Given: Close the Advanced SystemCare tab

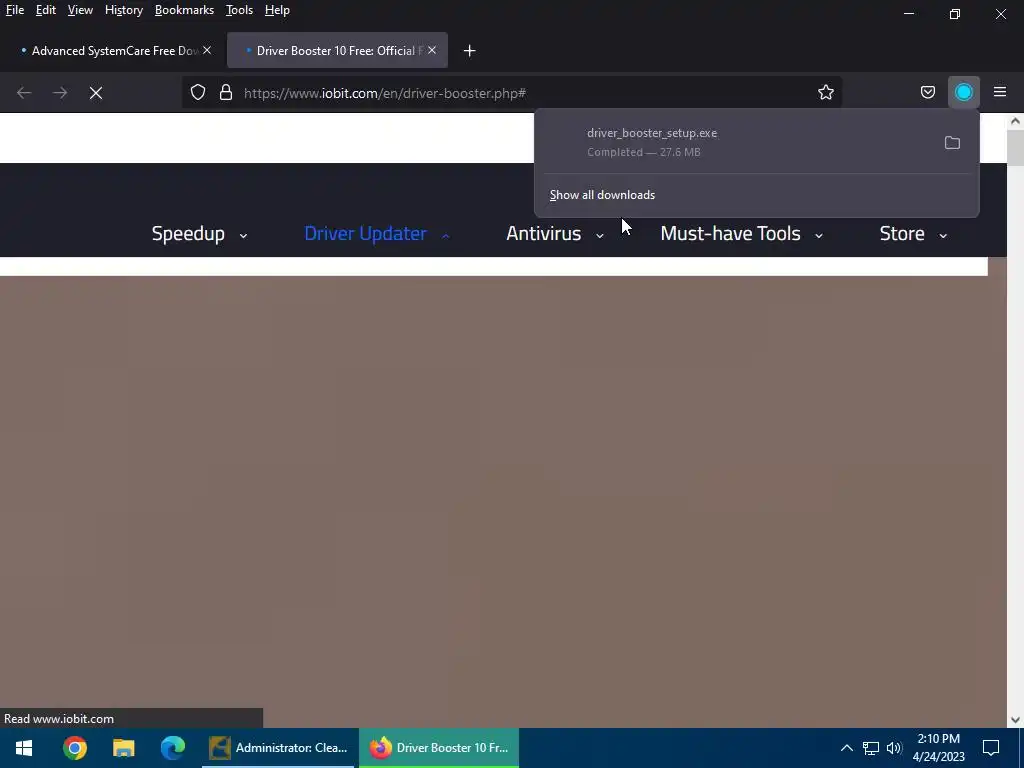Looking at the screenshot, I should pos(207,50).
